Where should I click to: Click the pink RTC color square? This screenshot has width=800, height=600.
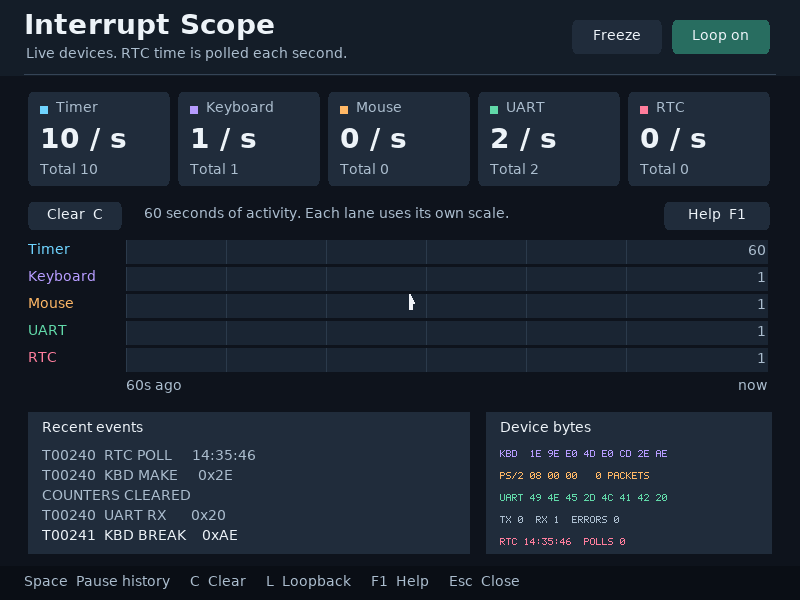coord(644,110)
